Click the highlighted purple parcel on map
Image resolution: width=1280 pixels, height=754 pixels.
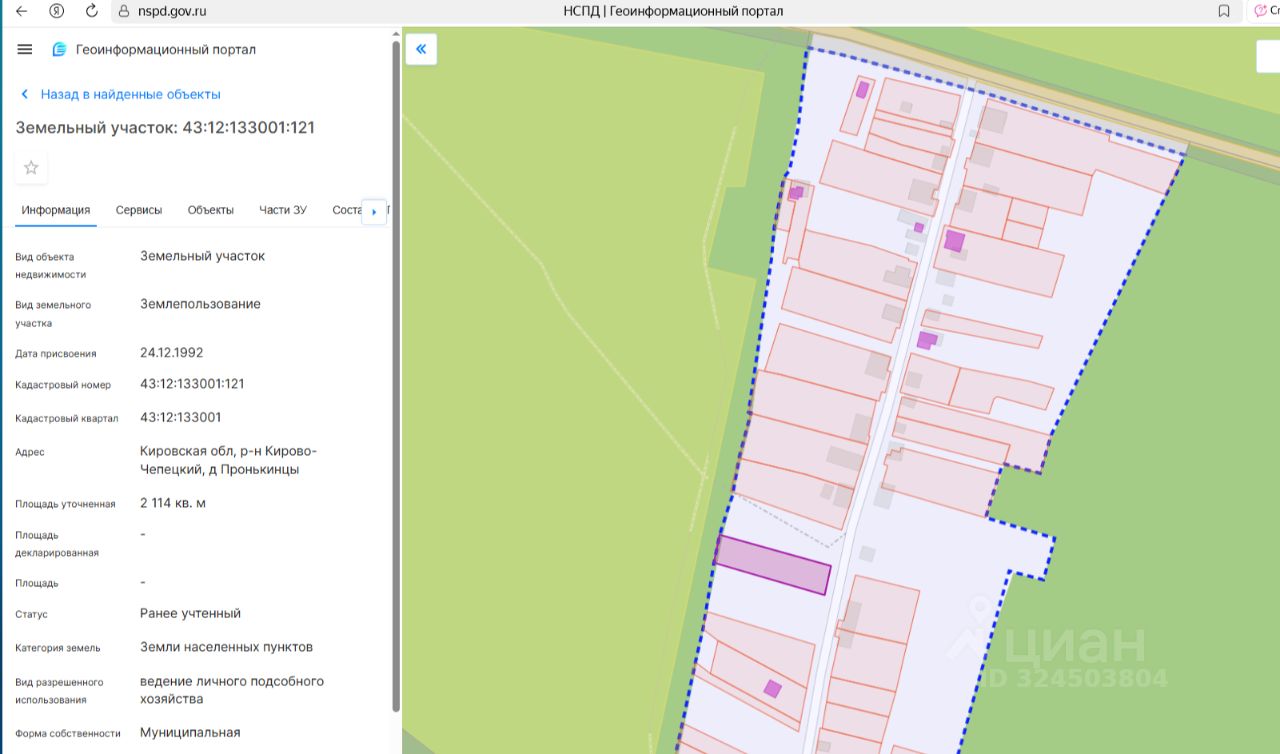coord(772,565)
